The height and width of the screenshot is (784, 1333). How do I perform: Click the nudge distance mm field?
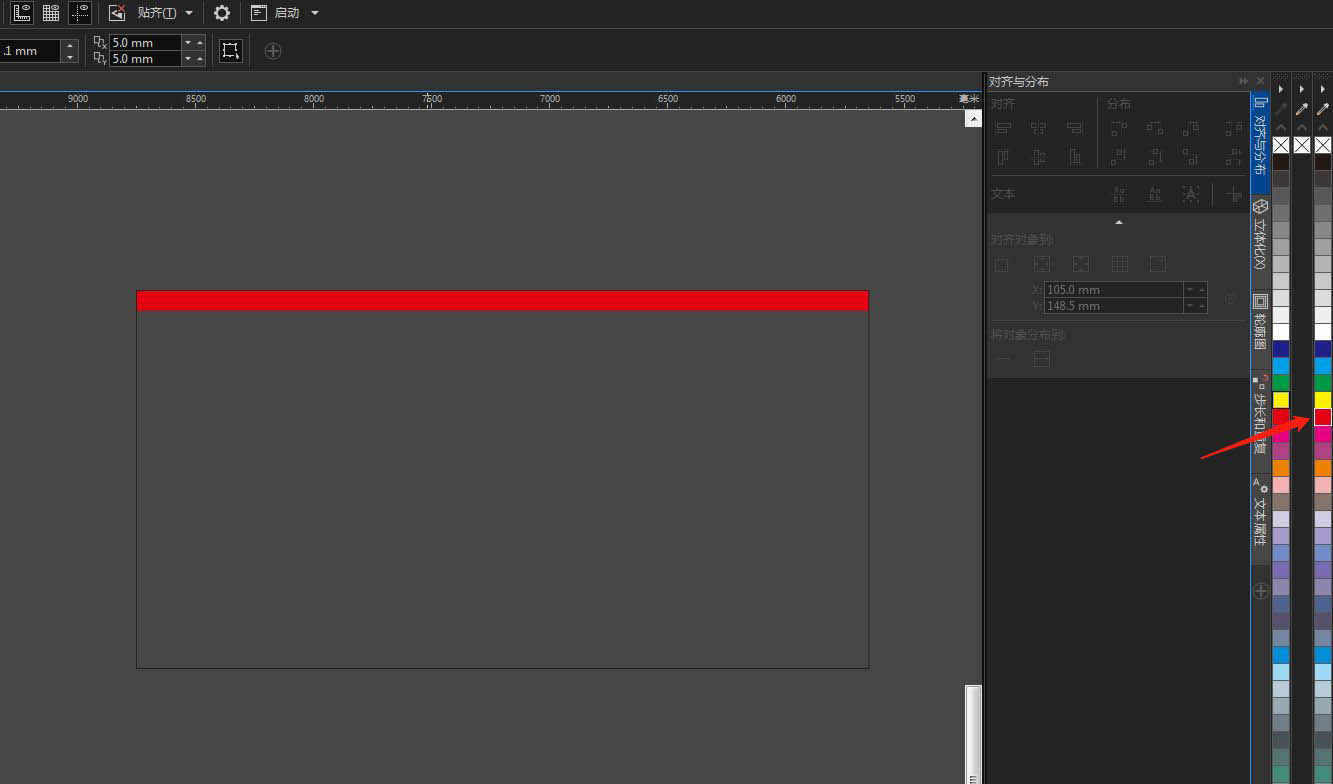(x=30, y=51)
